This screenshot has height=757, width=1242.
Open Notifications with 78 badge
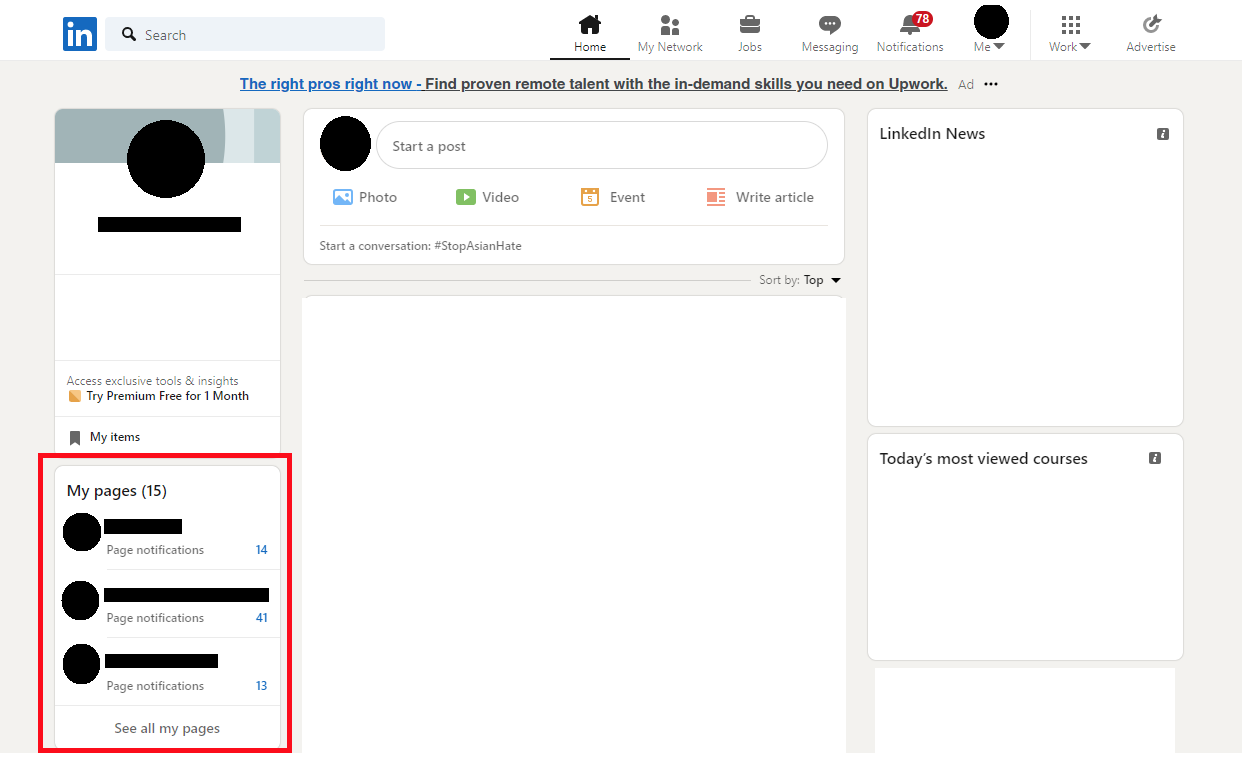click(x=910, y=34)
